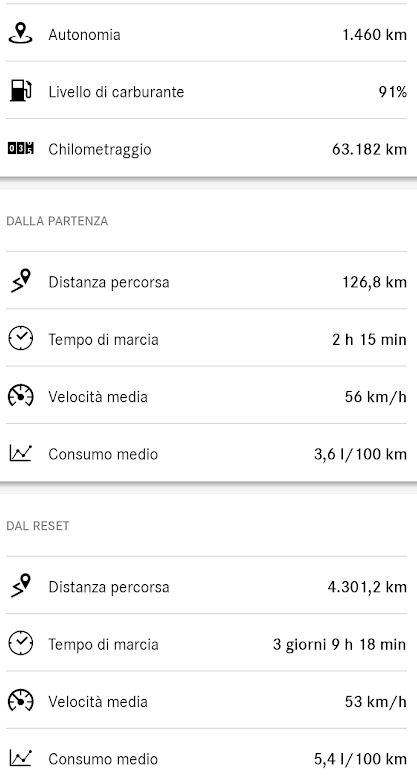
Task: Select the Livello di carburante label
Action: click(116, 92)
